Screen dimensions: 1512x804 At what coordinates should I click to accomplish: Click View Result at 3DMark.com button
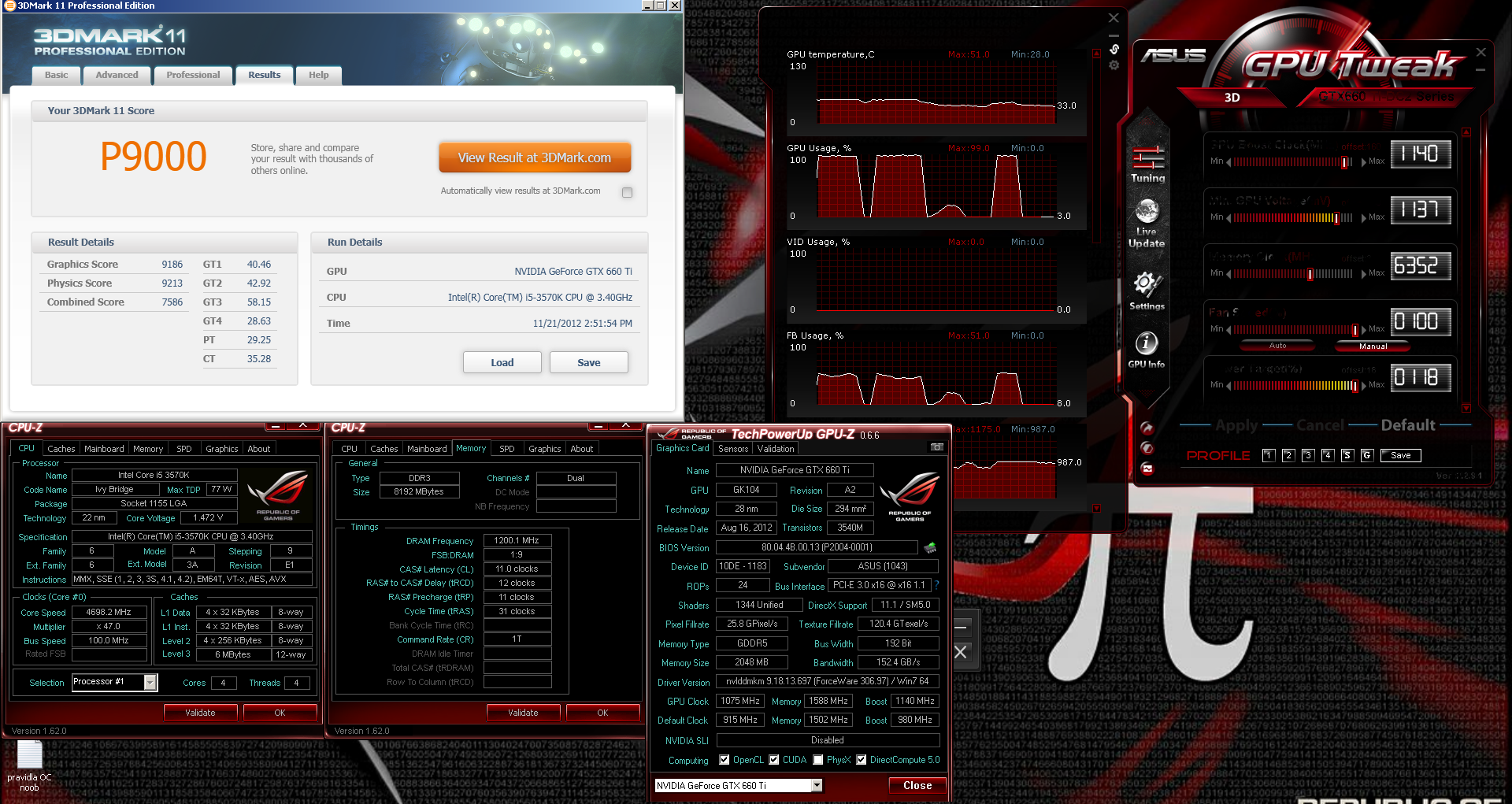(x=535, y=157)
